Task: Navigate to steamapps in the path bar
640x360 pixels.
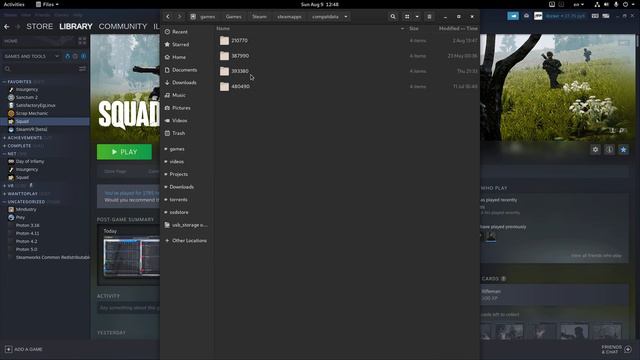Action: click(x=289, y=17)
